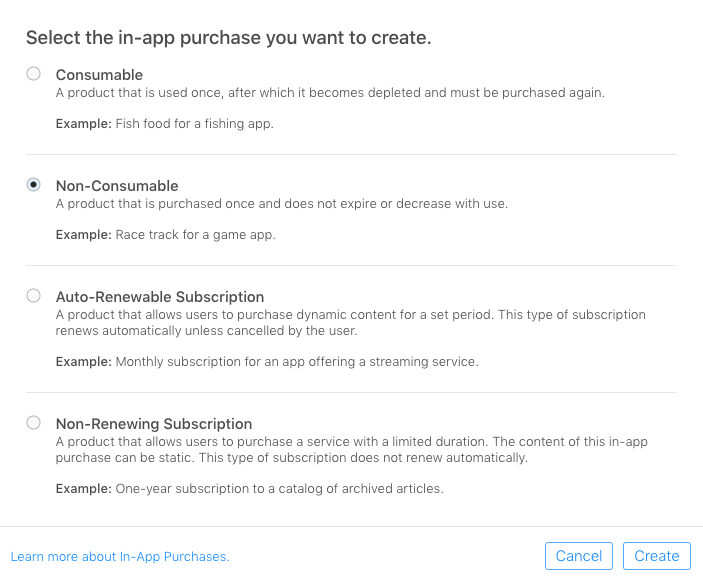
Task: Pick the Non-Renewing Subscription radio button
Action: click(34, 423)
